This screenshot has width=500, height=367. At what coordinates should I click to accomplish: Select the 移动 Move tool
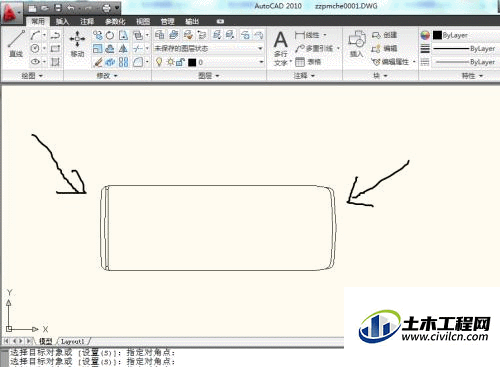(x=77, y=43)
